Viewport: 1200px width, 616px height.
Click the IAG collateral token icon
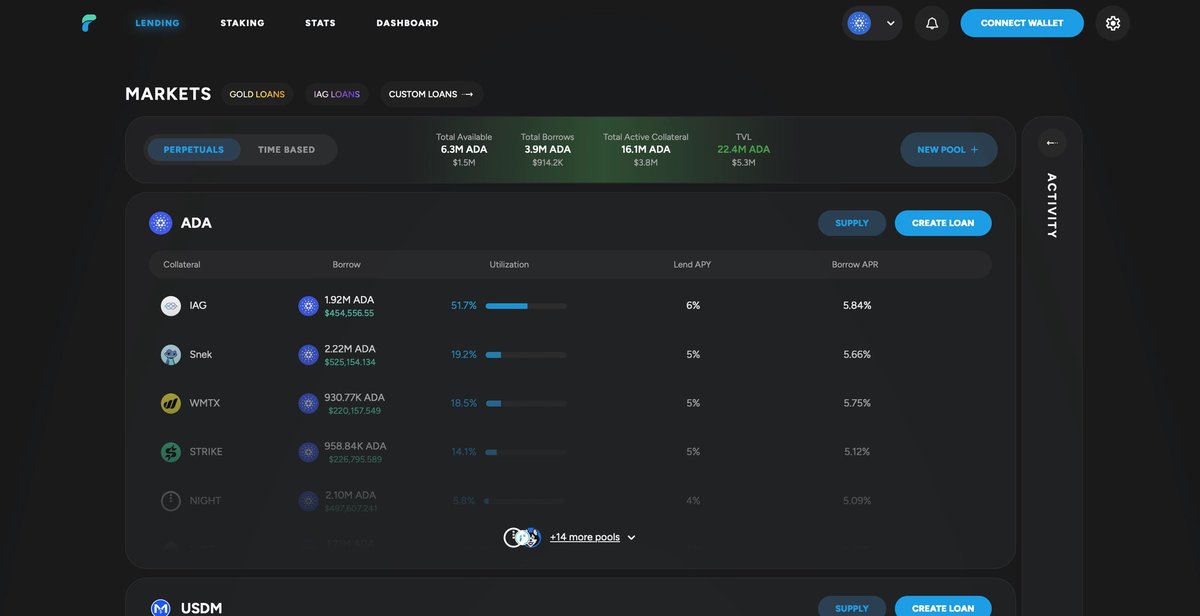click(x=171, y=306)
